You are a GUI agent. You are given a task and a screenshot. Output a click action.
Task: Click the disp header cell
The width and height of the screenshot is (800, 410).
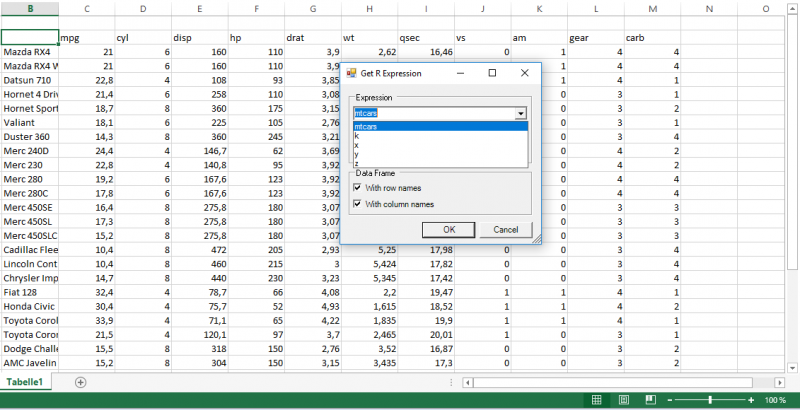pyautogui.click(x=200, y=38)
